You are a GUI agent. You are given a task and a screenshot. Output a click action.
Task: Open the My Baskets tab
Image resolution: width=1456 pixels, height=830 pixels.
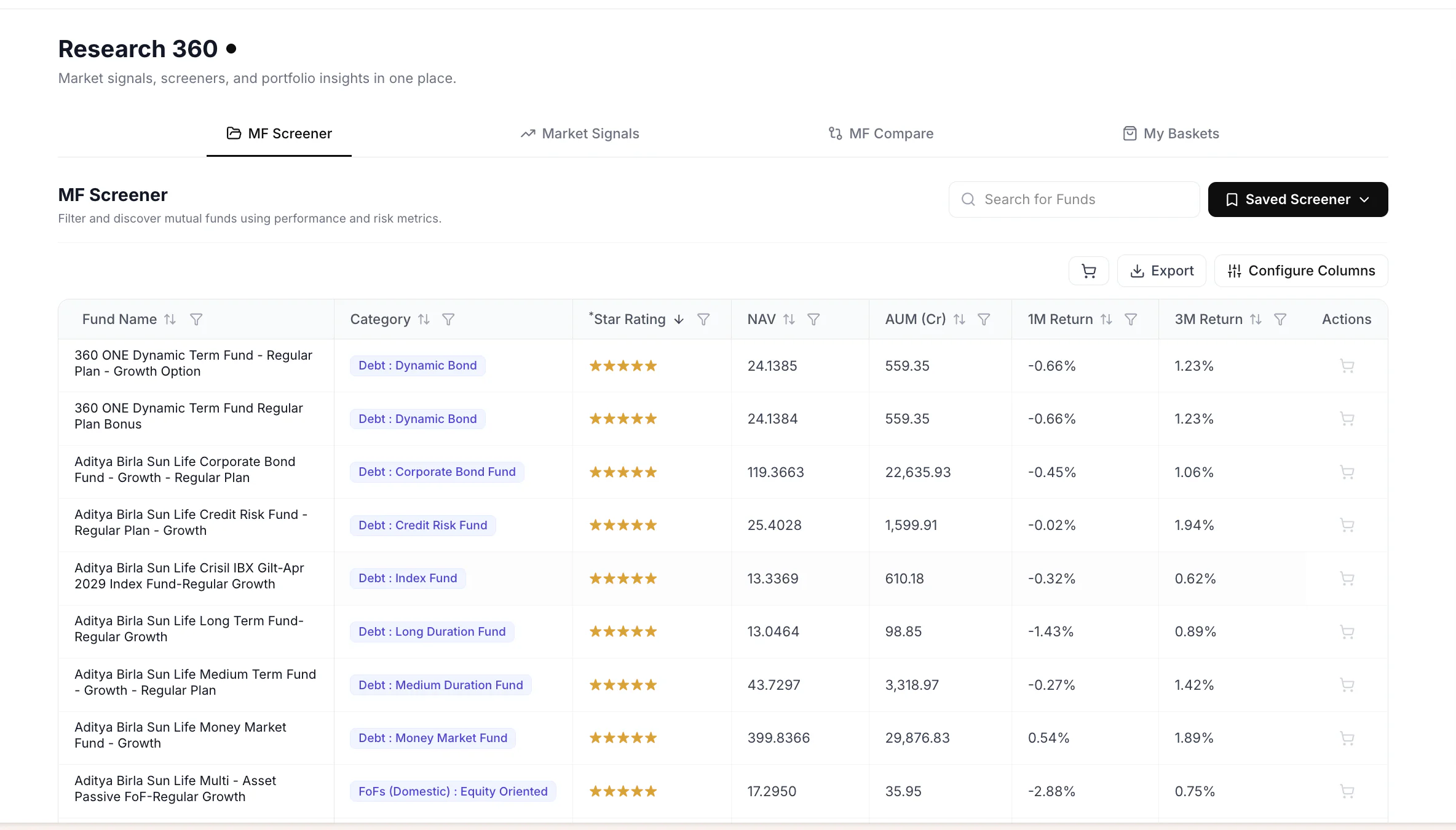tap(1171, 133)
